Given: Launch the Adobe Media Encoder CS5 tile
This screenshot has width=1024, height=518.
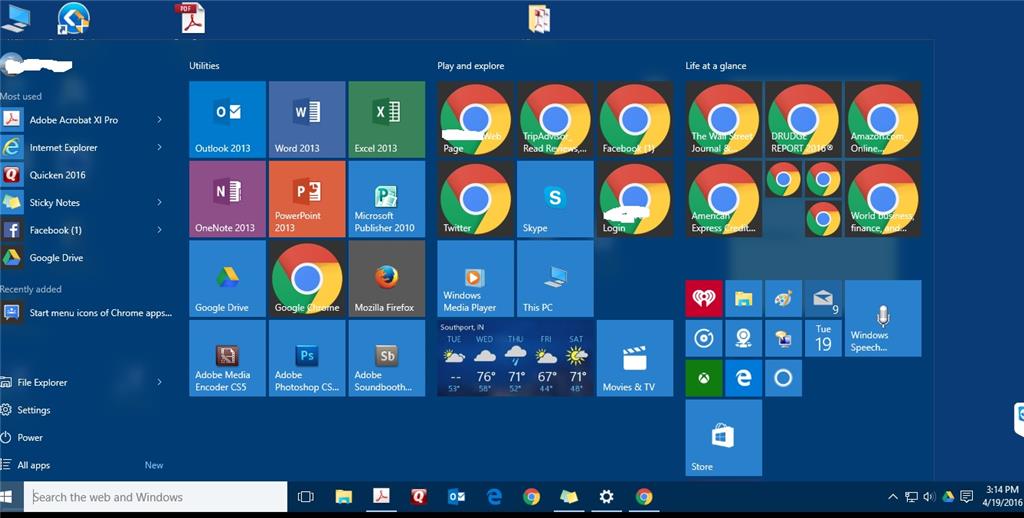Looking at the screenshot, I should point(227,358).
